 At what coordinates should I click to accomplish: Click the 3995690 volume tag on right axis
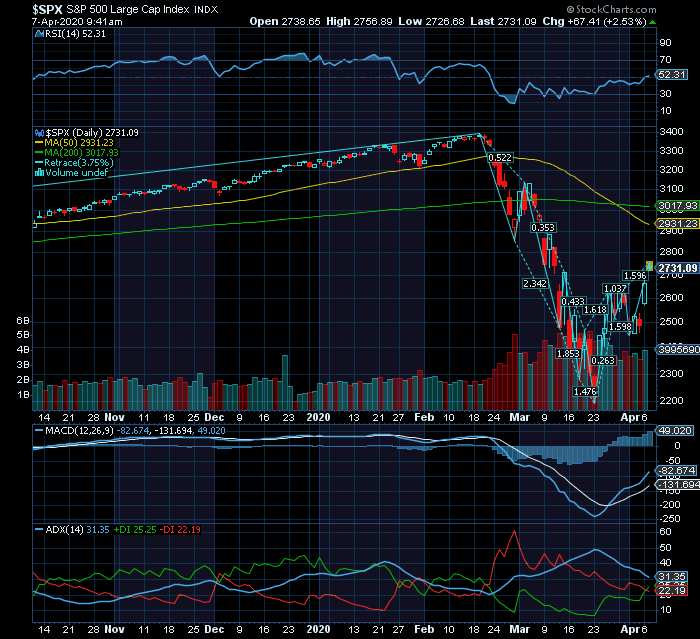(677, 349)
